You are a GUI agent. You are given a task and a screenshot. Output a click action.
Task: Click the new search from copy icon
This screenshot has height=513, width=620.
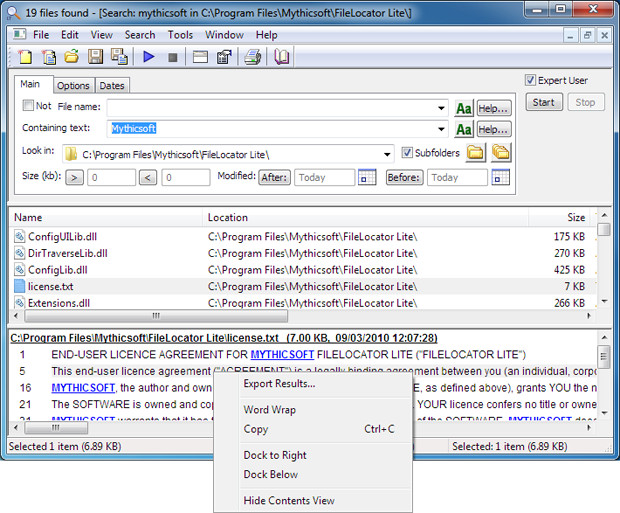[49, 57]
